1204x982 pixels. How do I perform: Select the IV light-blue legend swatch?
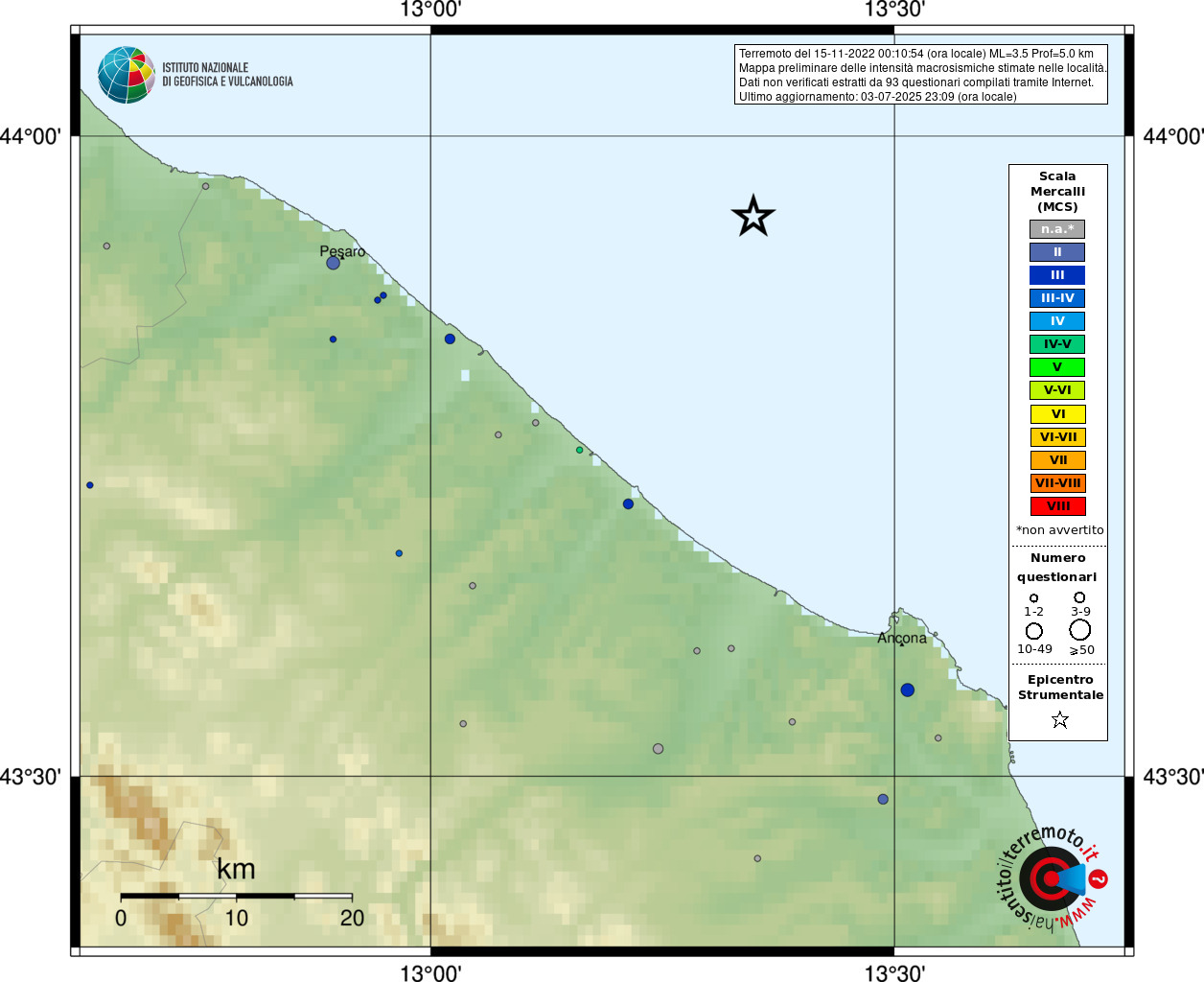tap(1057, 321)
